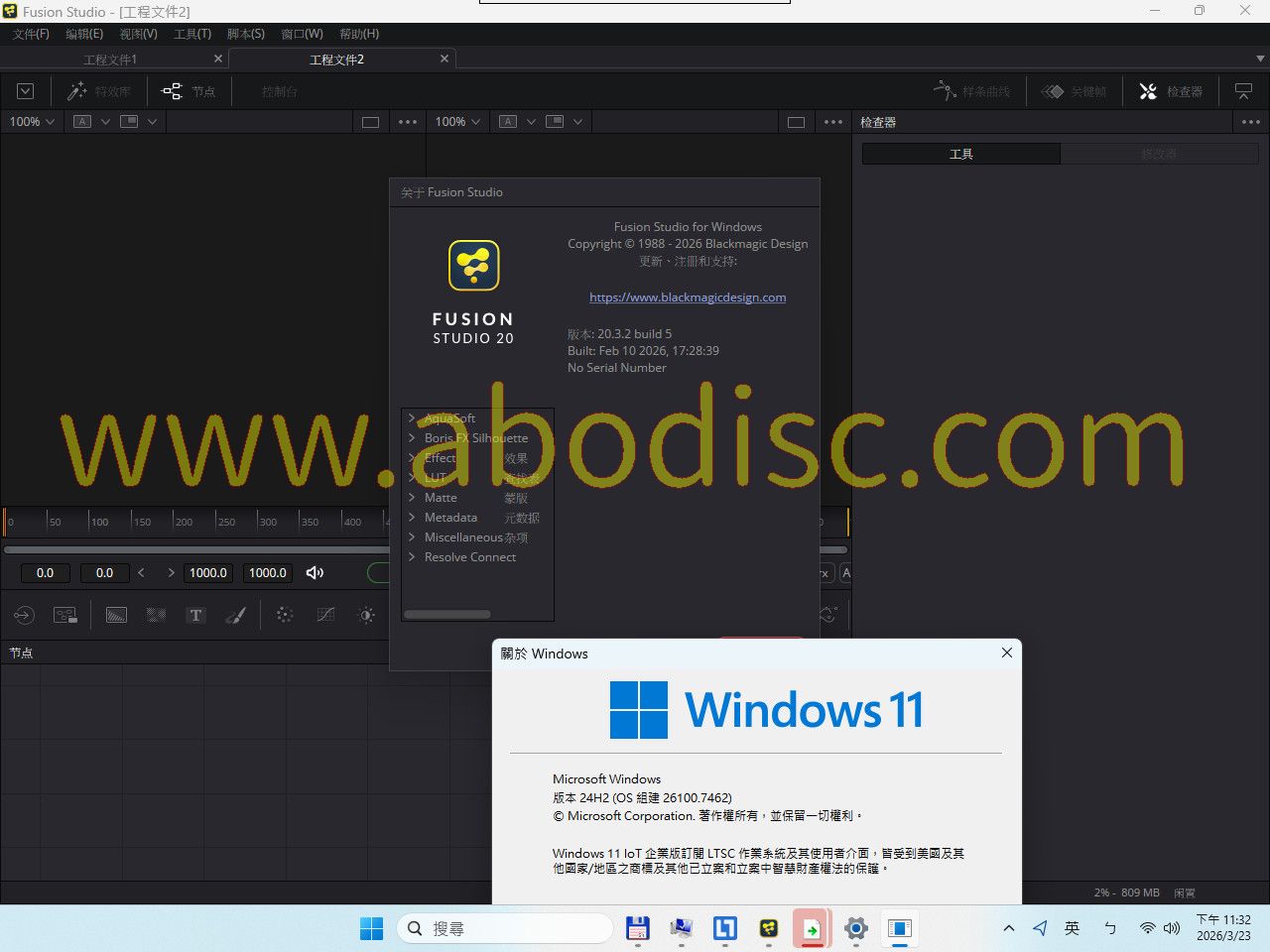Mute audio with the speaker icon

[x=316, y=573]
